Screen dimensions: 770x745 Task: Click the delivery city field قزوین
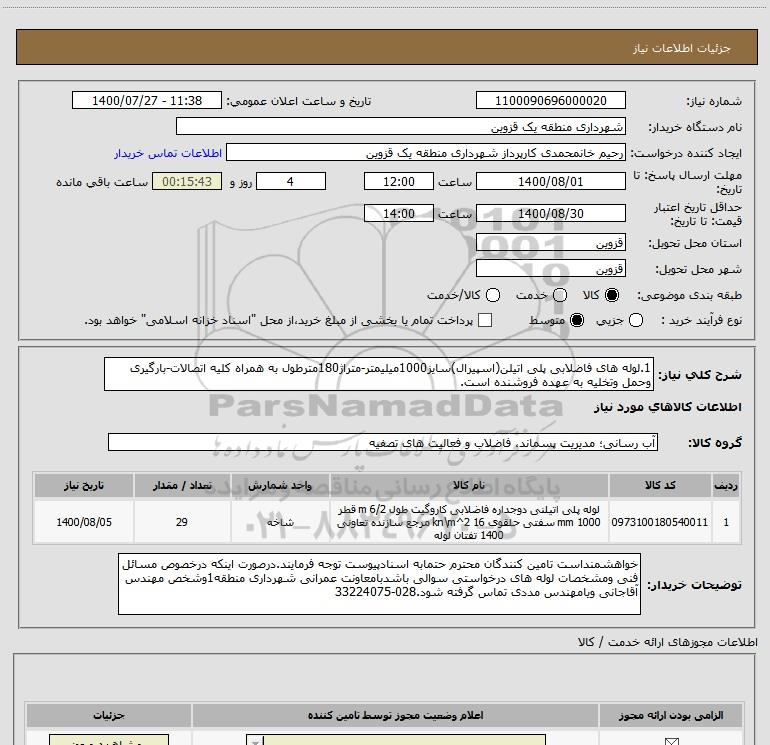point(550,269)
